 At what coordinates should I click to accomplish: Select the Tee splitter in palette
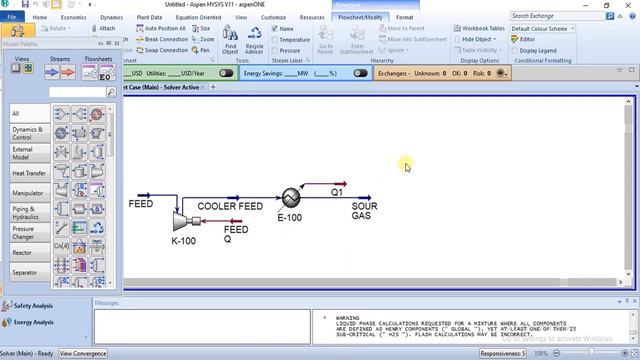(79, 114)
